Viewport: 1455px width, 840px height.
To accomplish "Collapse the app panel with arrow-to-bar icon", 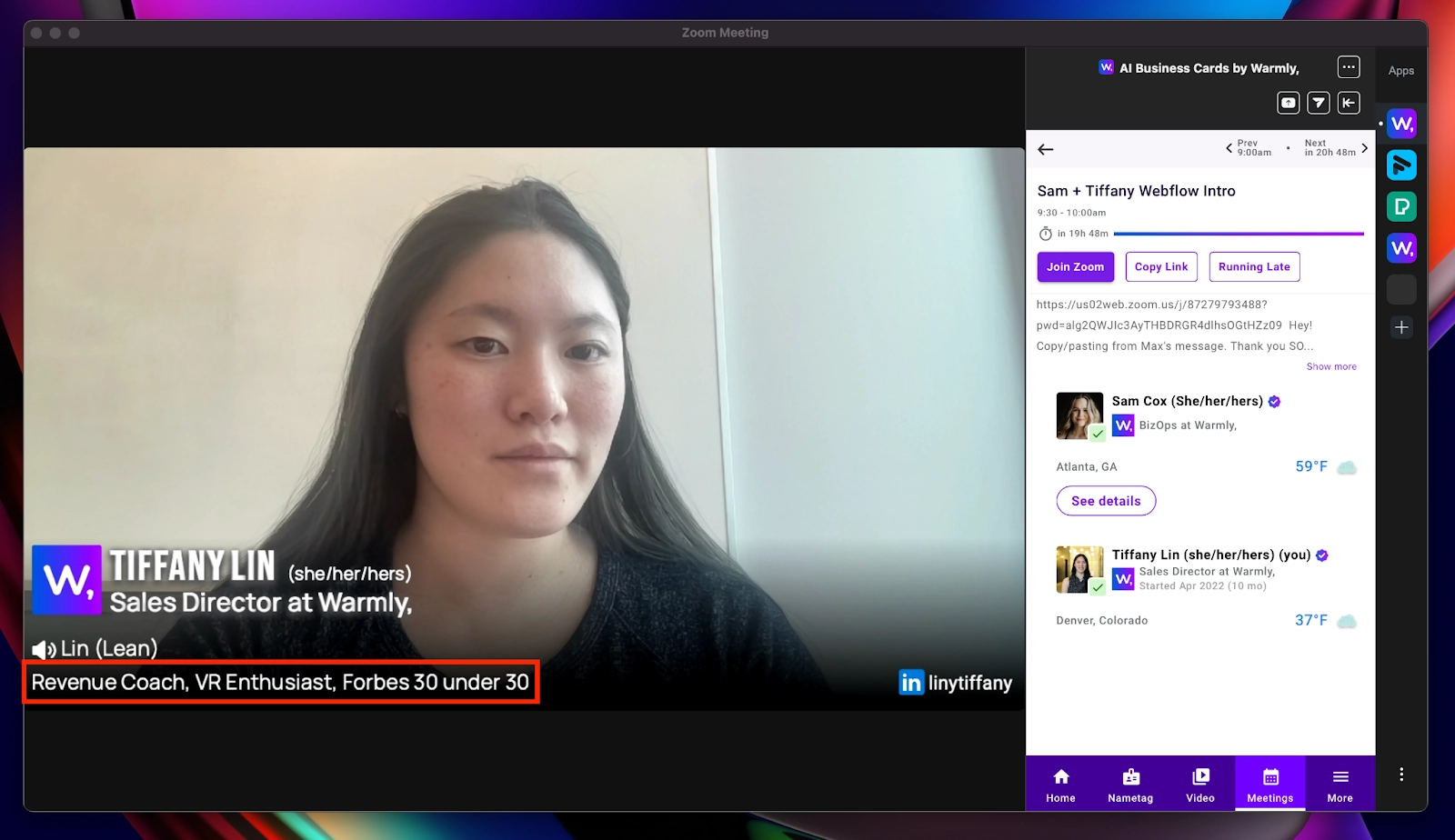I will coord(1349,103).
